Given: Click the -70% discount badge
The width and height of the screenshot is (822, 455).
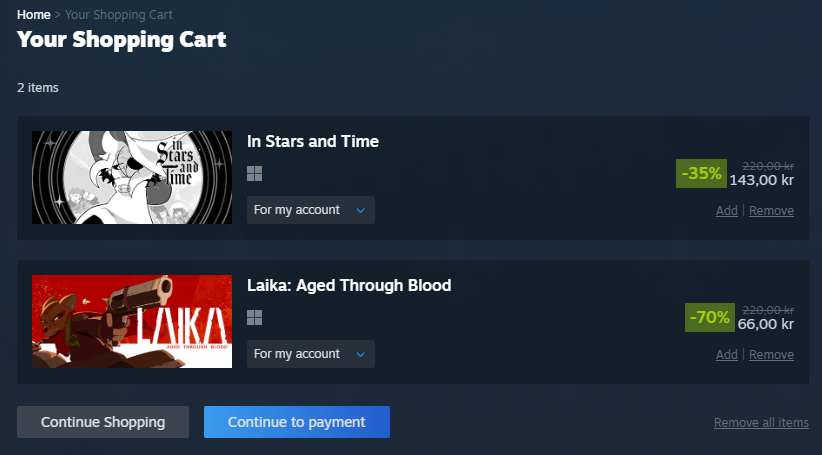Looking at the screenshot, I should pos(709,317).
